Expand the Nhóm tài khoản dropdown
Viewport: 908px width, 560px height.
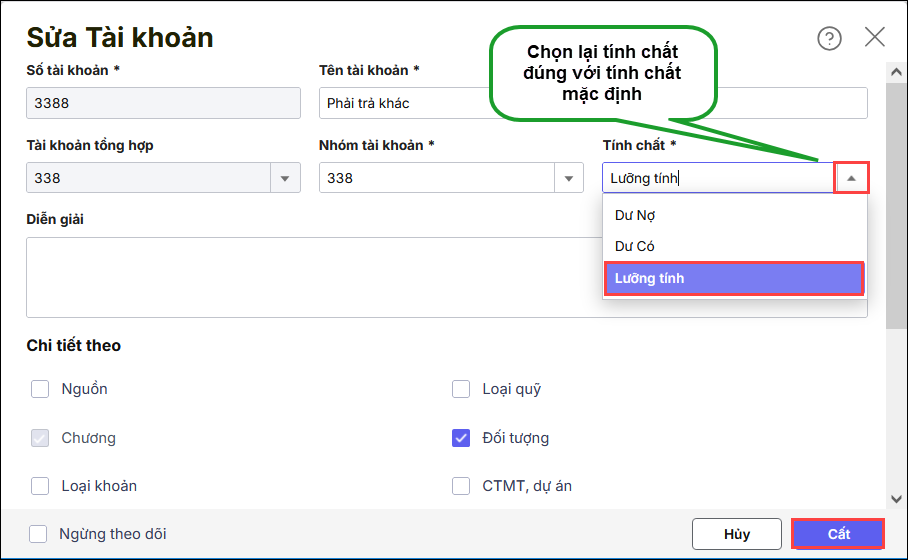[x=569, y=178]
